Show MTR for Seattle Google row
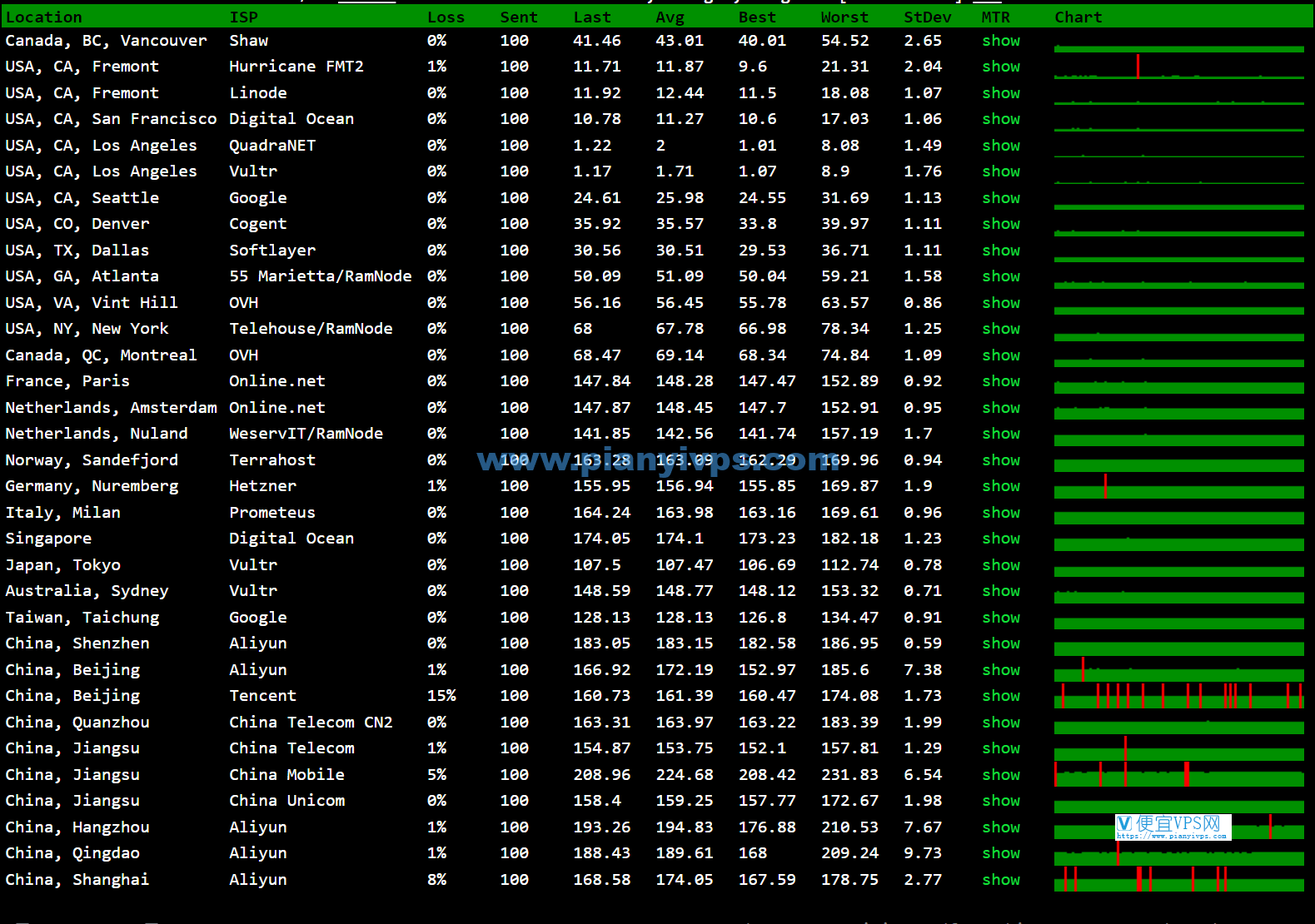Screen dimensions: 1315x924 point(1000,198)
